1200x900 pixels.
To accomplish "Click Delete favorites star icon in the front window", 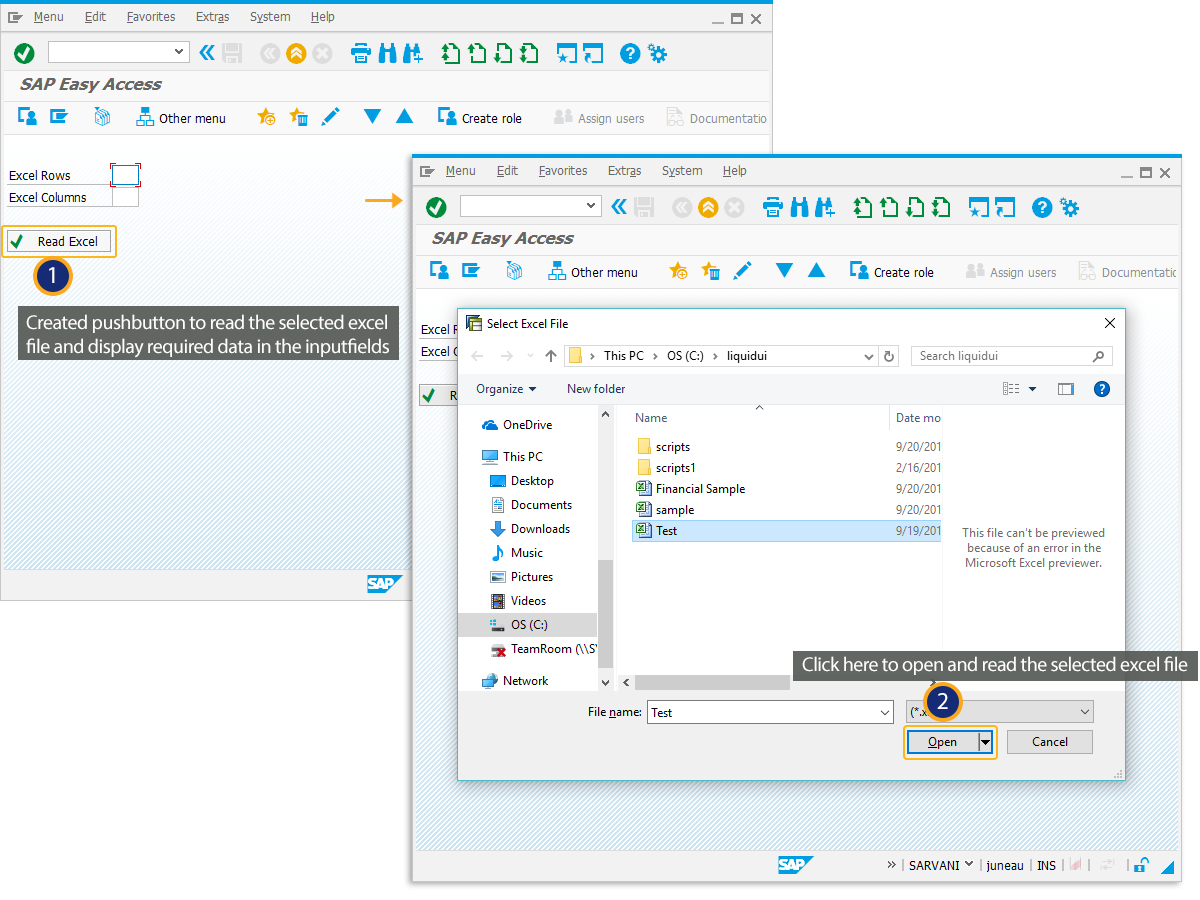I will coord(711,271).
